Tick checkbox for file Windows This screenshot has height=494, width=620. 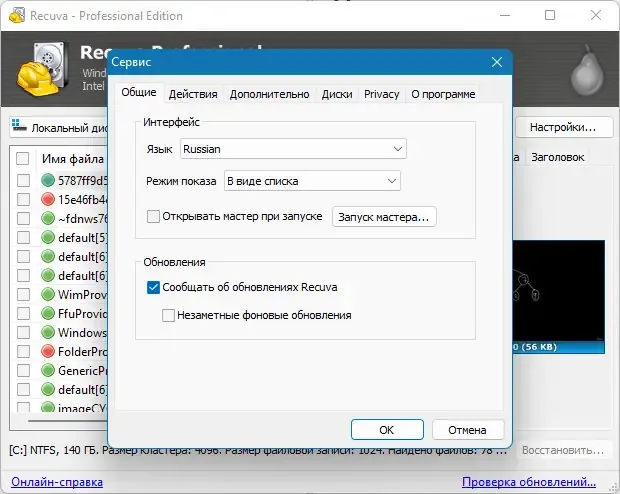23,332
